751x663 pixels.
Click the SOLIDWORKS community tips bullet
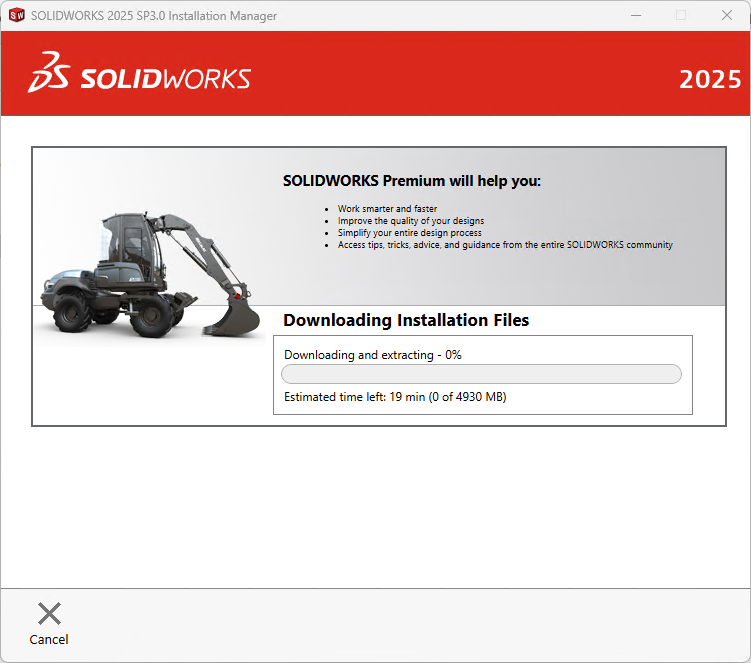(x=505, y=245)
